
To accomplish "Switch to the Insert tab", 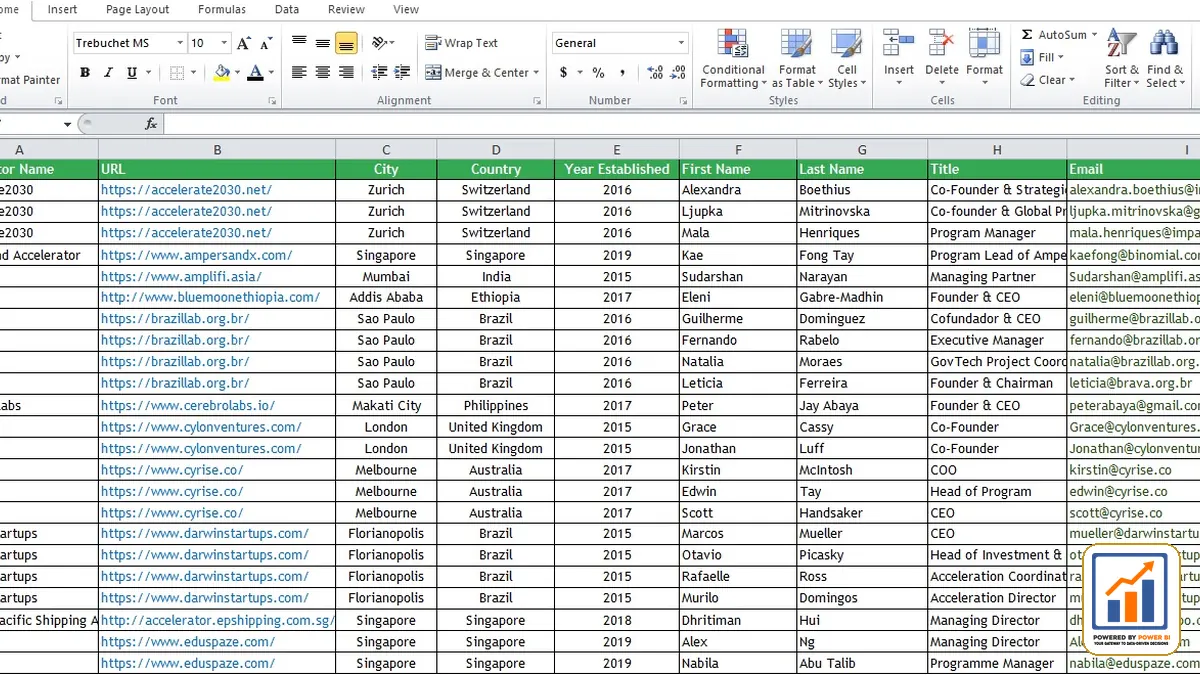I will point(62,10).
